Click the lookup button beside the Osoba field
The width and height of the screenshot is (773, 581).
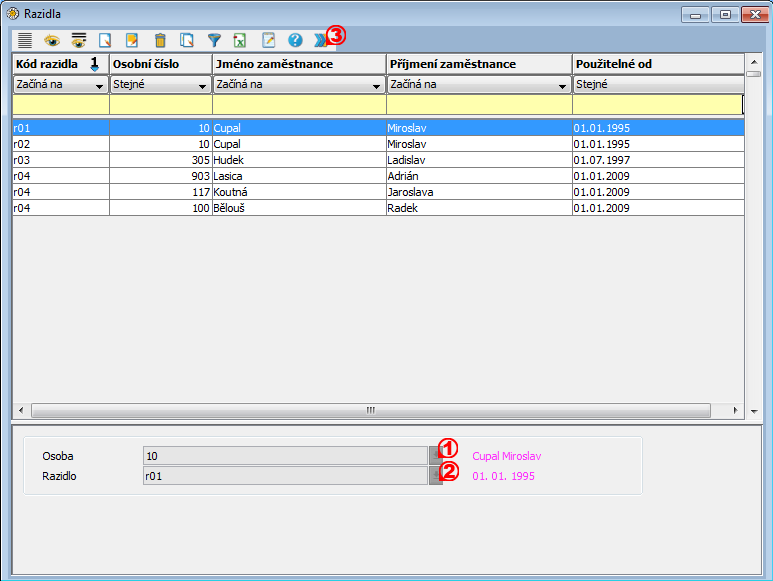[x=435, y=456]
